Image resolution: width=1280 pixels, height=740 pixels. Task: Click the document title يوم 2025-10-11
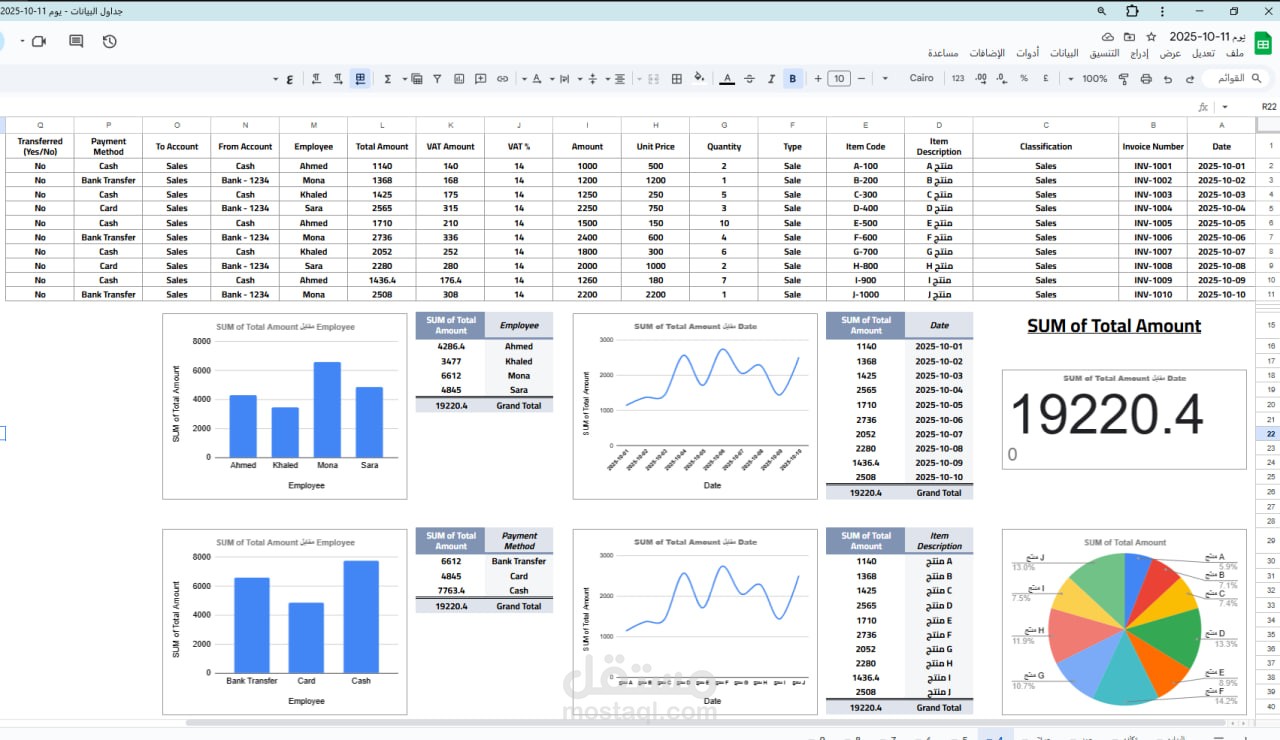click(1208, 36)
